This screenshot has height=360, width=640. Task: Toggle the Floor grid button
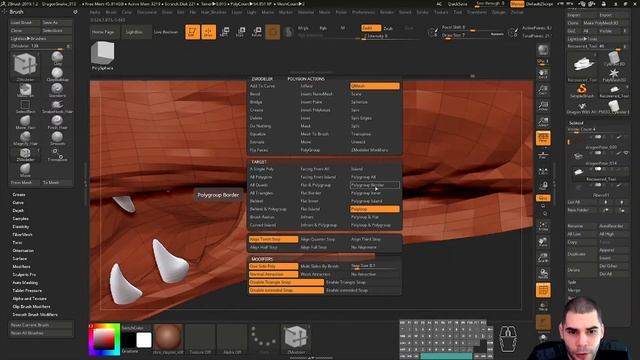tap(543, 156)
